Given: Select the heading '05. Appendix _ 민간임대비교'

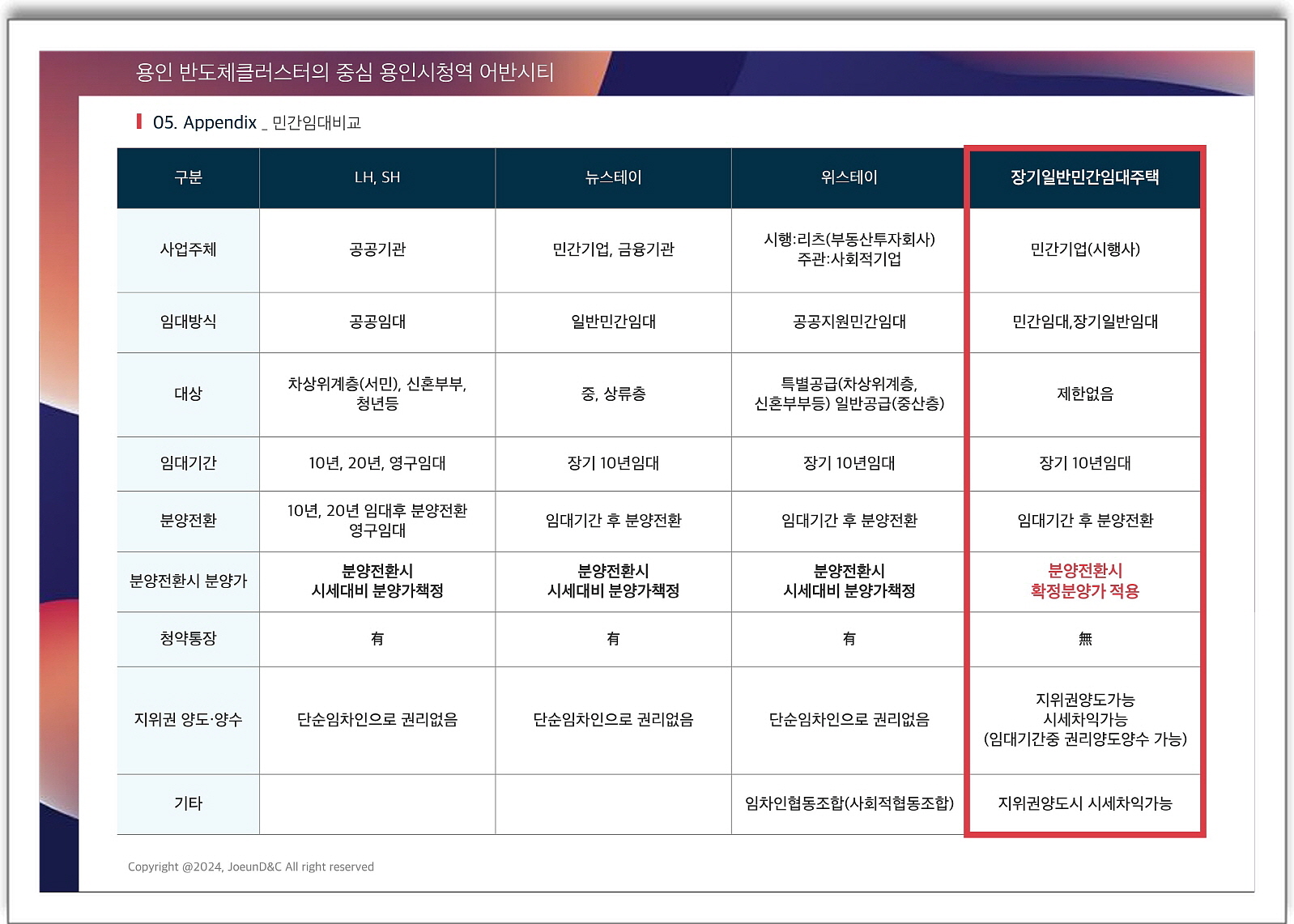Looking at the screenshot, I should pos(257,122).
